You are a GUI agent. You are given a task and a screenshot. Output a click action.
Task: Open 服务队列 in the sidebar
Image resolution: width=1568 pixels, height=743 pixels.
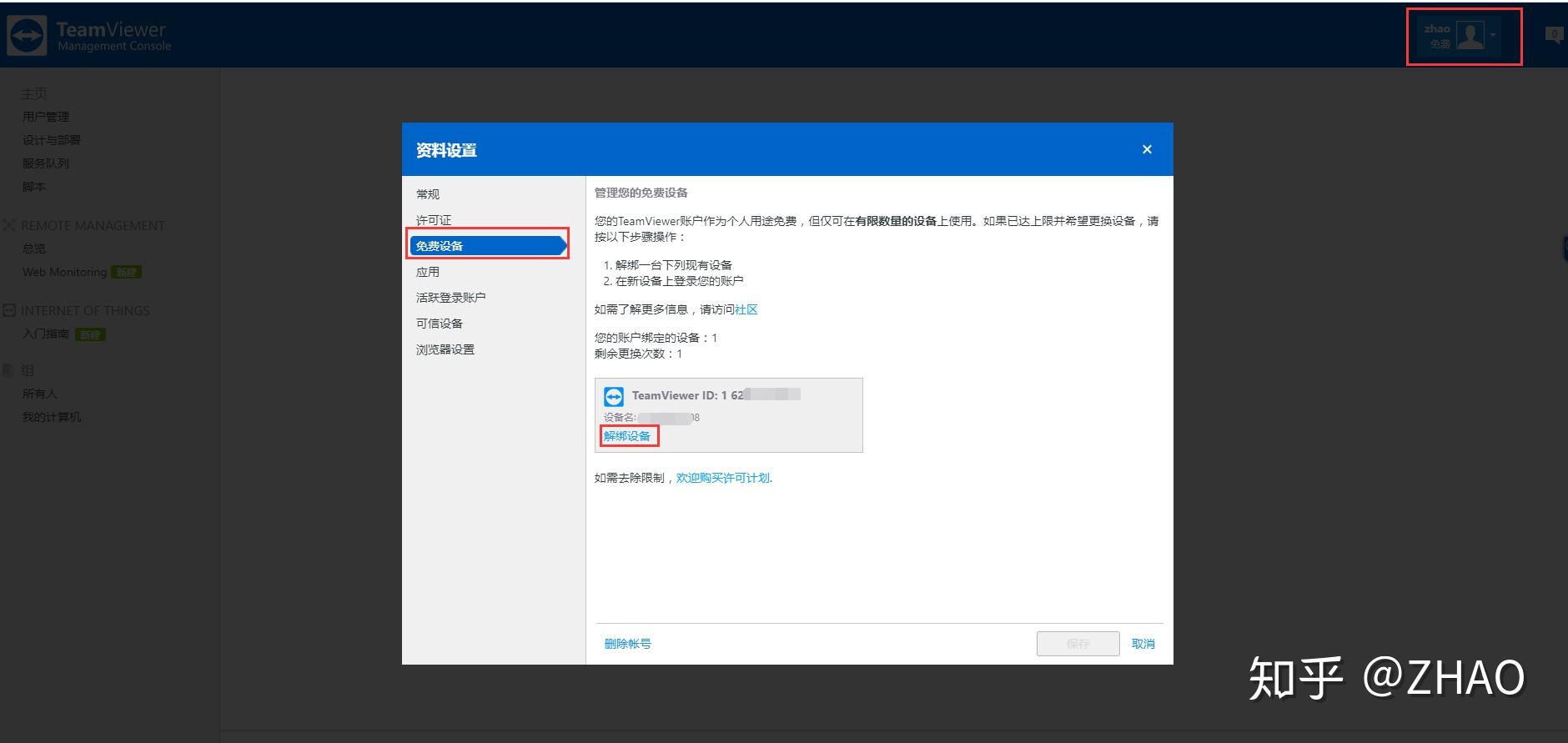(x=46, y=163)
